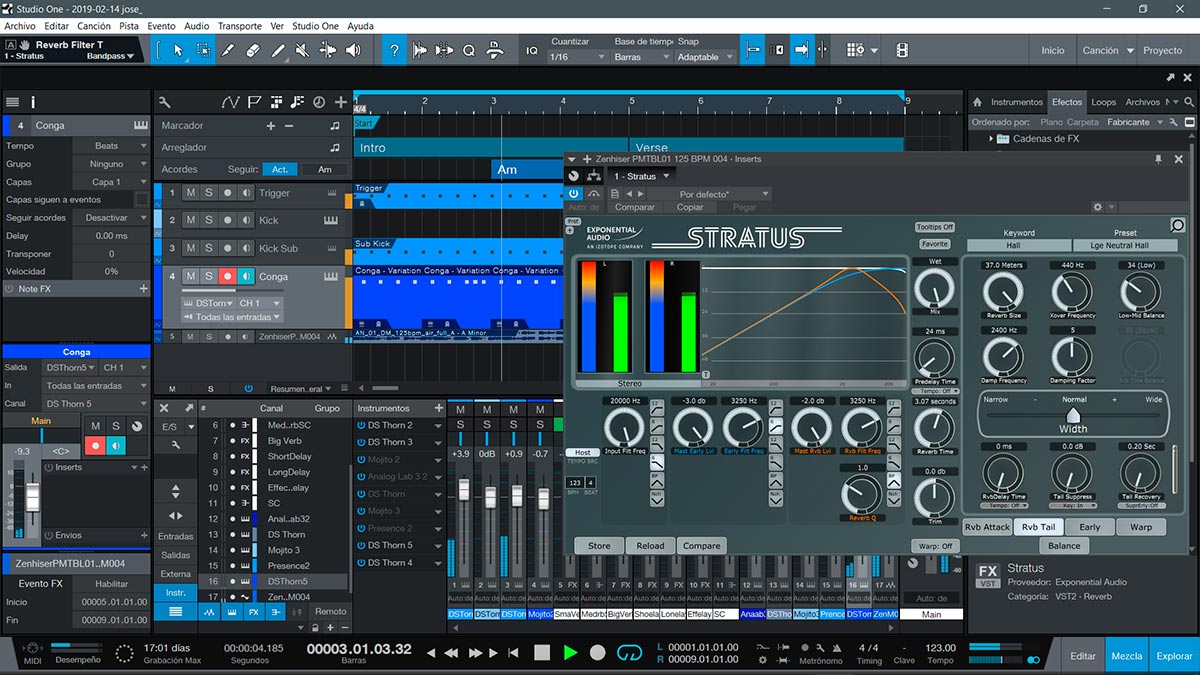Screen dimensions: 1200x675
Task: Open the Ayuda menu
Action: tap(360, 26)
